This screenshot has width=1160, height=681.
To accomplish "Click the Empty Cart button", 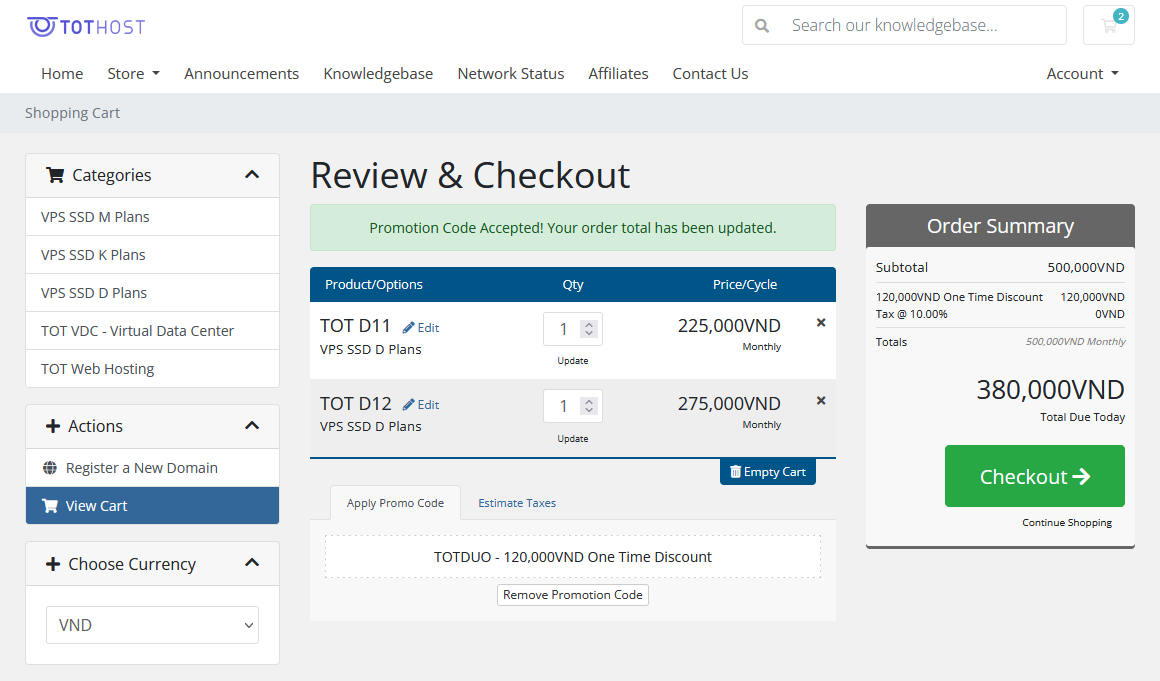I will point(767,472).
